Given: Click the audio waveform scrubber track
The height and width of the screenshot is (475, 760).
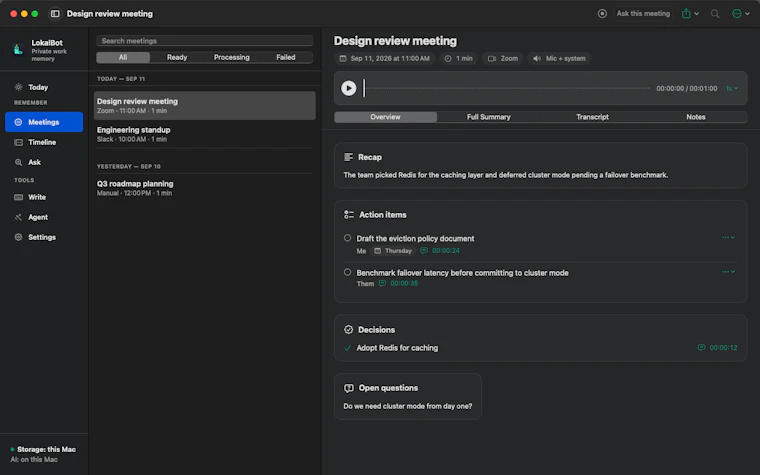Looking at the screenshot, I should coord(507,88).
